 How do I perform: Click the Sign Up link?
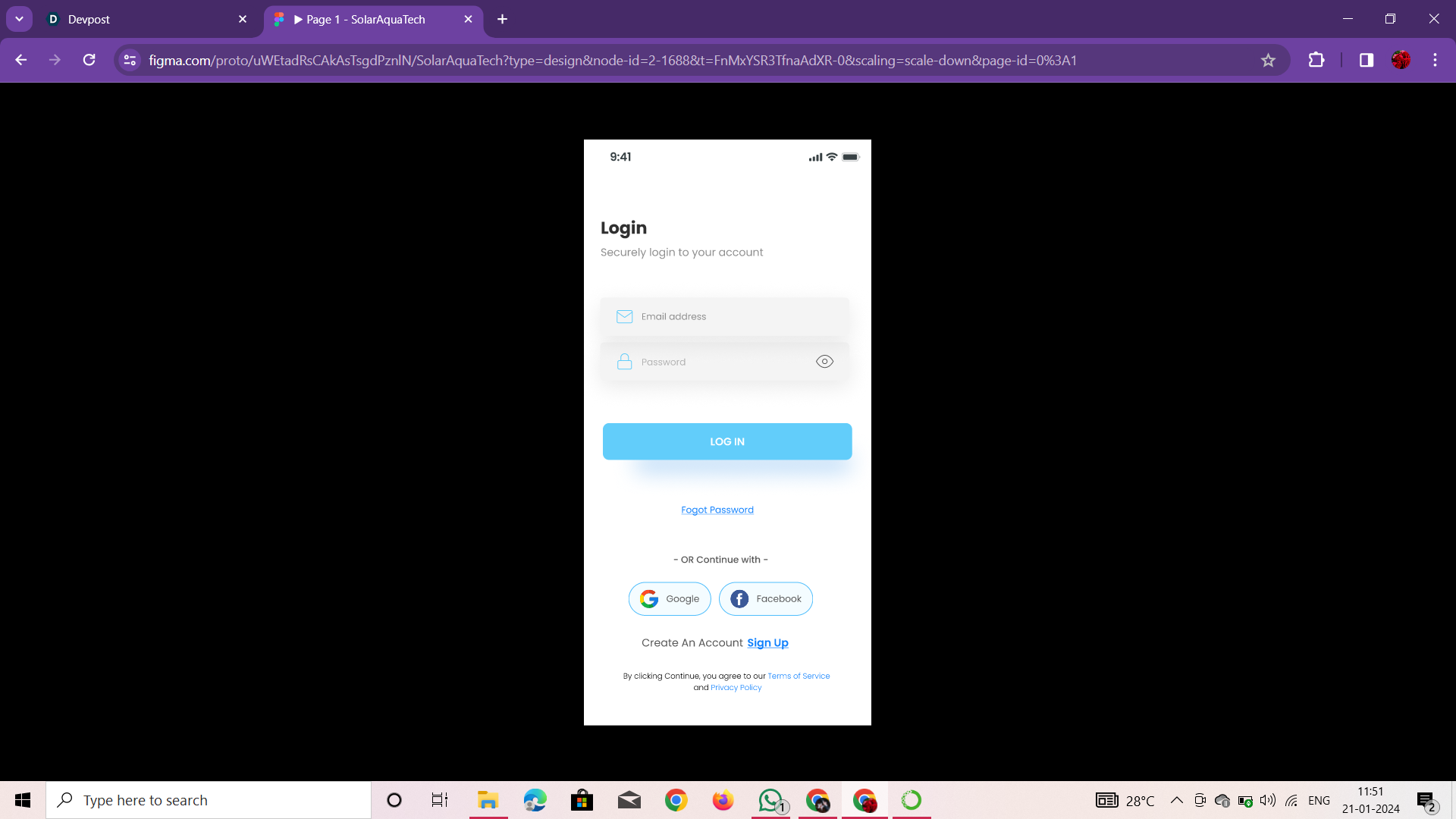[x=767, y=642]
